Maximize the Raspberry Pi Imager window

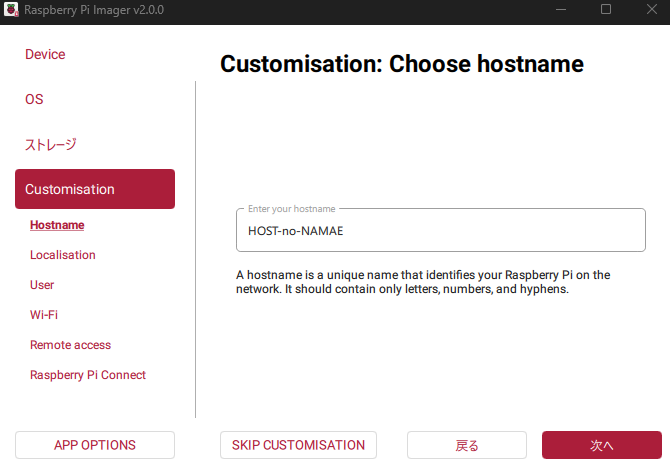(x=606, y=9)
